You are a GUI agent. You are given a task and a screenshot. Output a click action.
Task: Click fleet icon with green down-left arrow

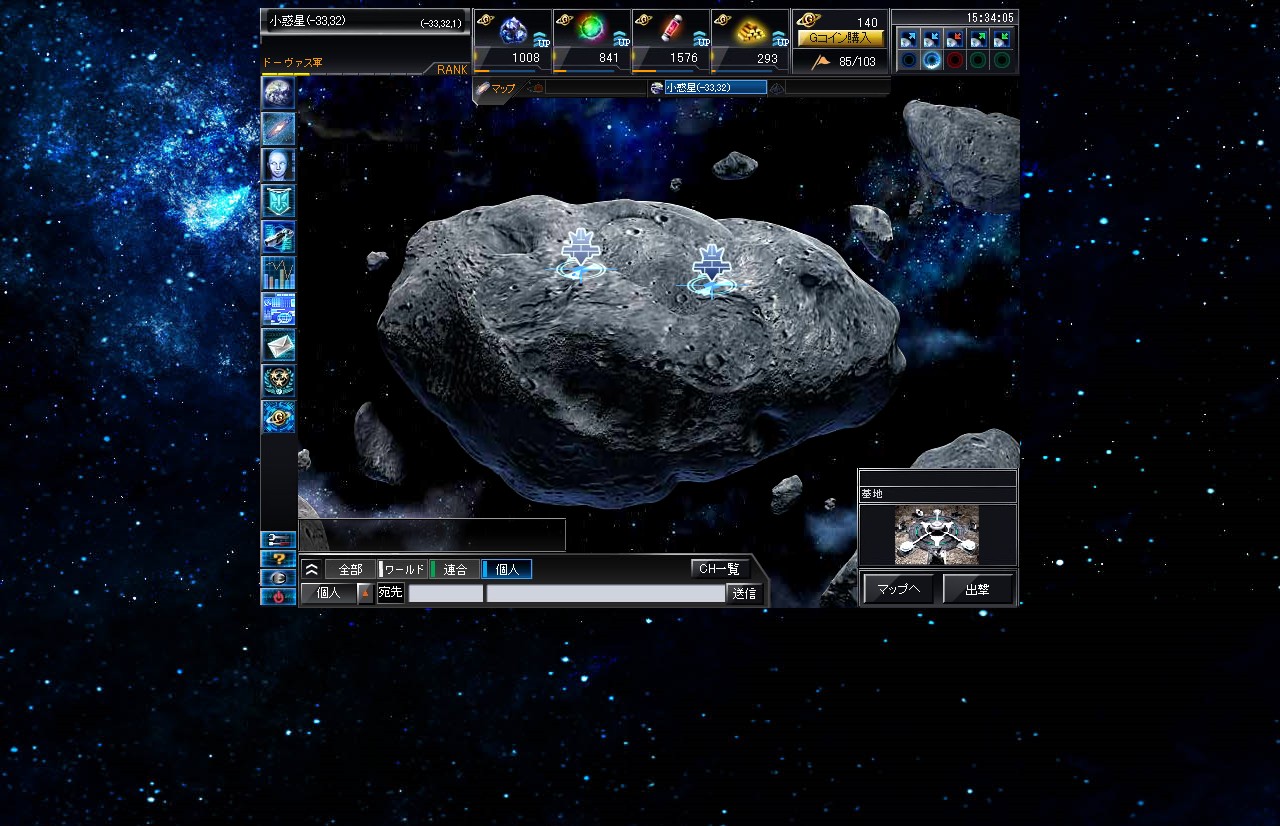pyautogui.click(x=1001, y=39)
